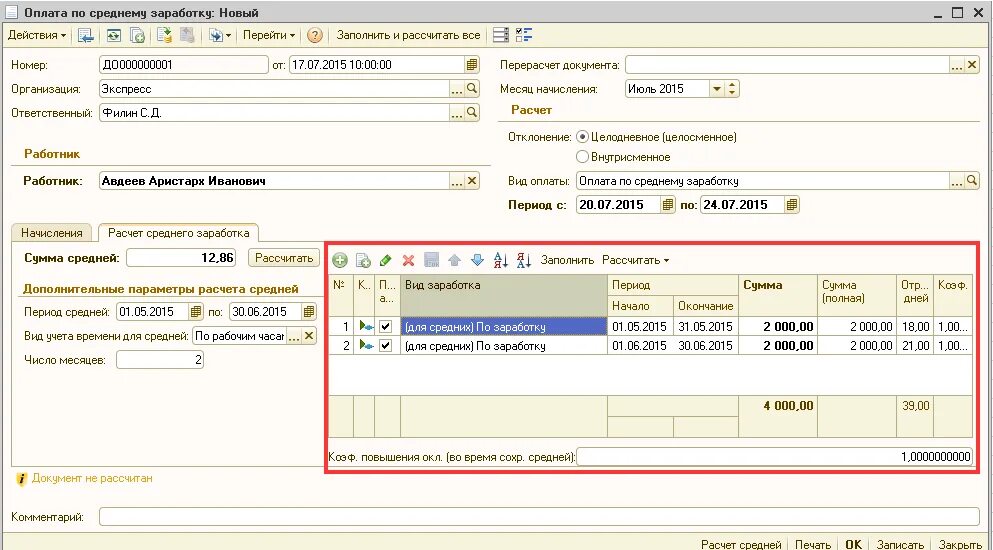Click Заполнить in table toolbar
This screenshot has width=993, height=550.
click(x=567, y=260)
